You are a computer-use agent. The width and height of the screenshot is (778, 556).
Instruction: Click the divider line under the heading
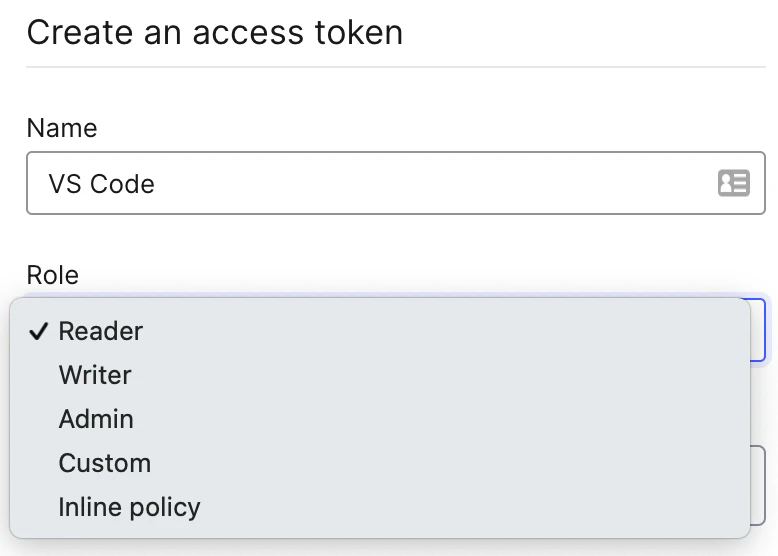pos(396,67)
